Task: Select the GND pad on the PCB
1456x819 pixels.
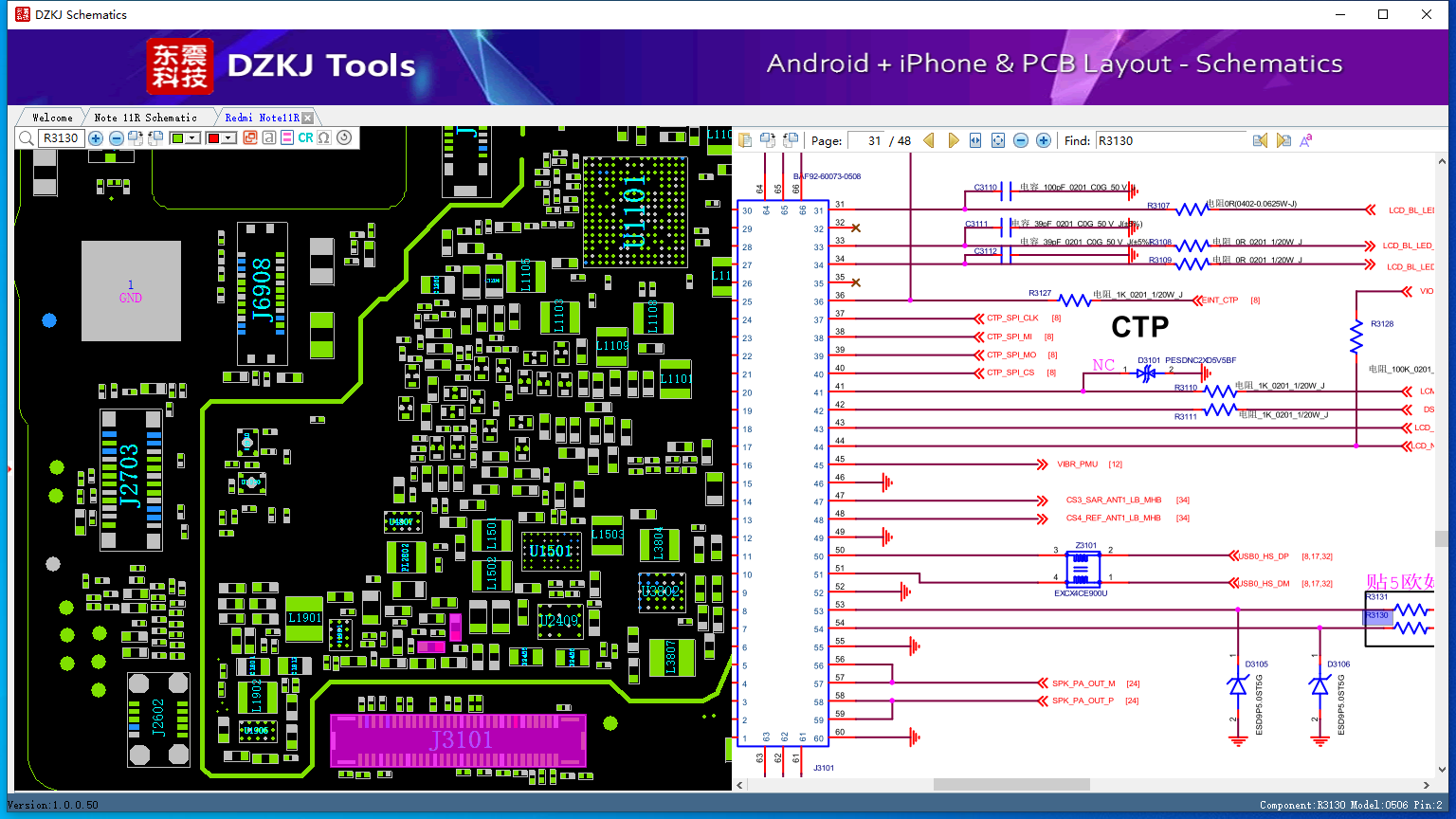Action: click(131, 291)
